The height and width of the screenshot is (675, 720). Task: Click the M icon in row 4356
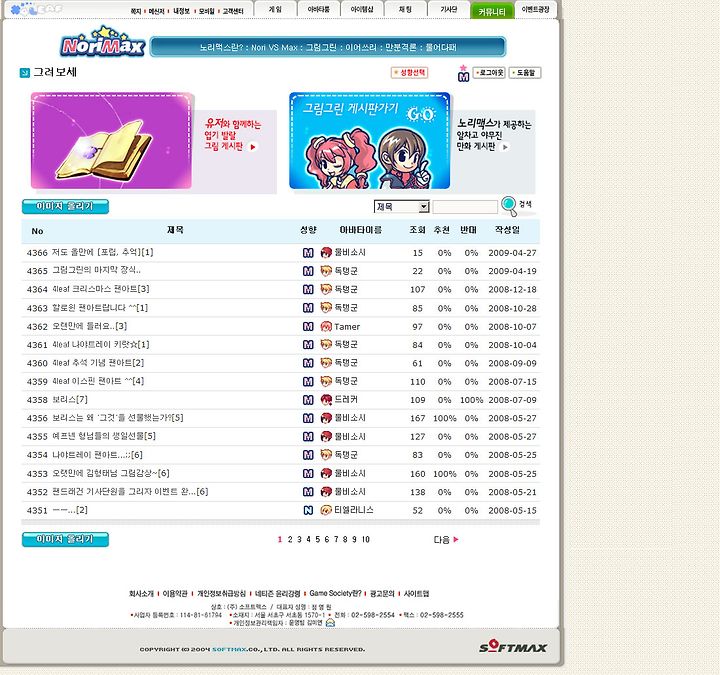click(308, 418)
